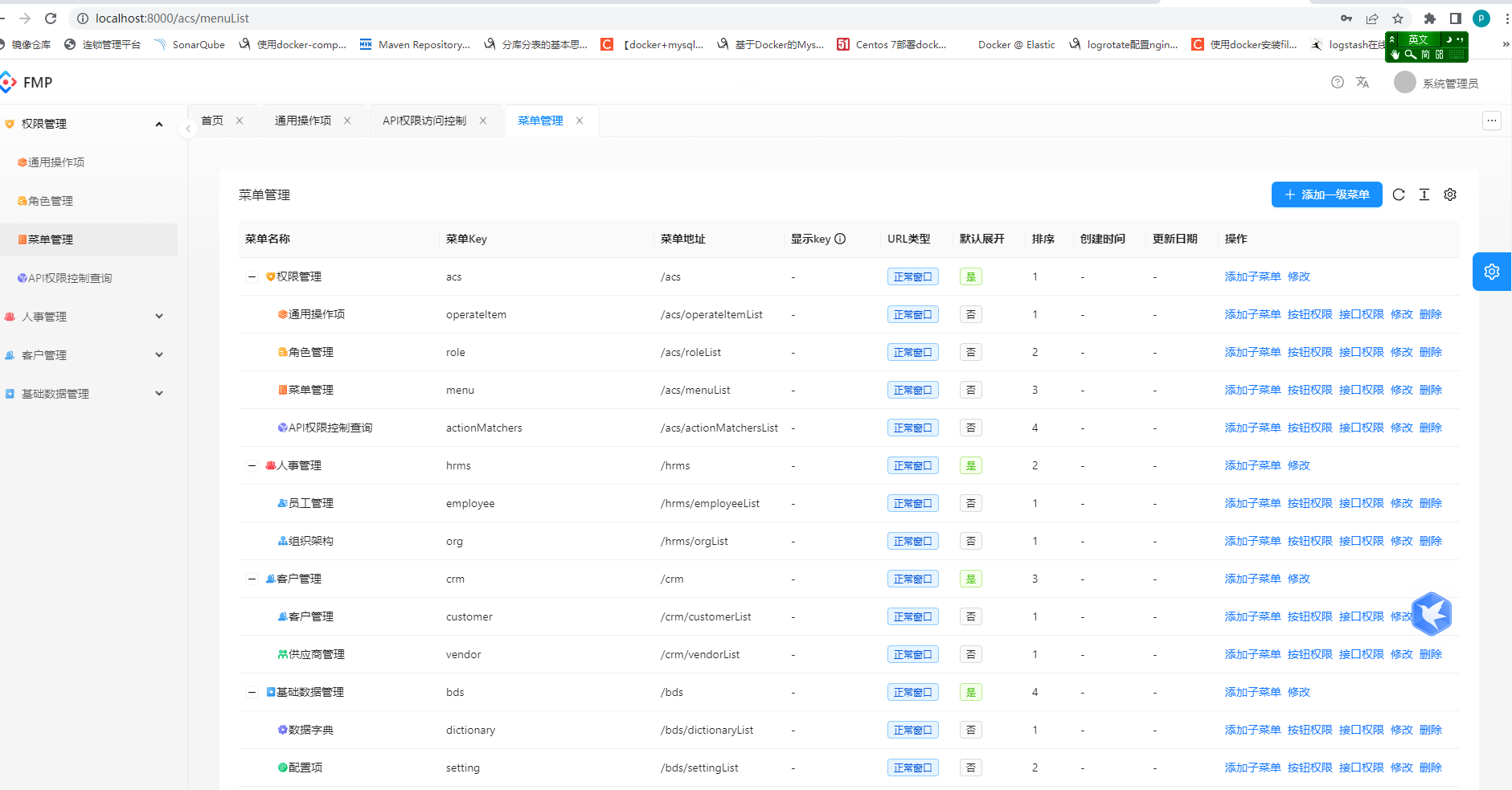Click 修改 in the 数据字典 row
This screenshot has width=1512, height=790.
1402,730
